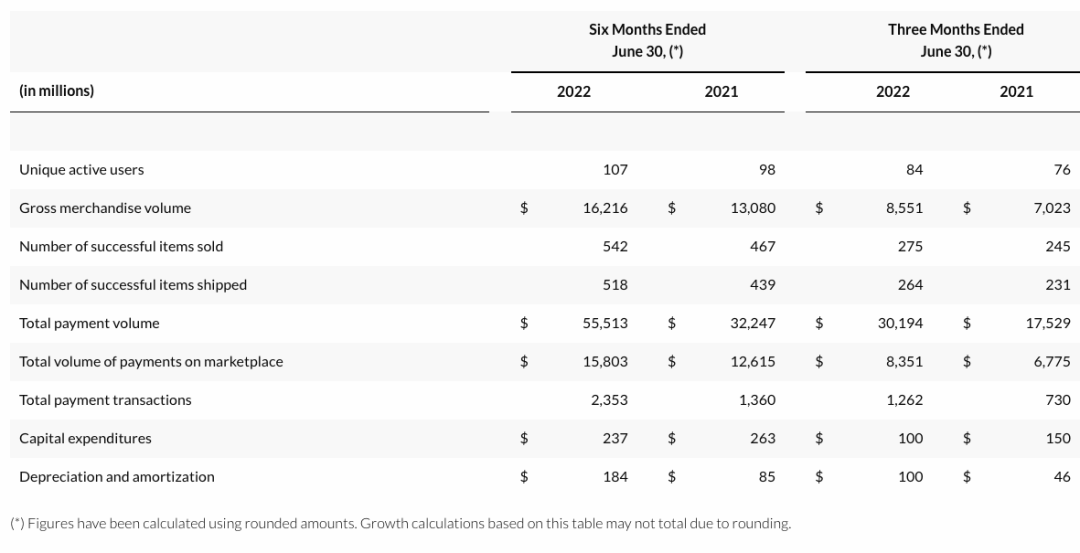
Task: Select the 263 capital expenditures cell
Action: 763,438
